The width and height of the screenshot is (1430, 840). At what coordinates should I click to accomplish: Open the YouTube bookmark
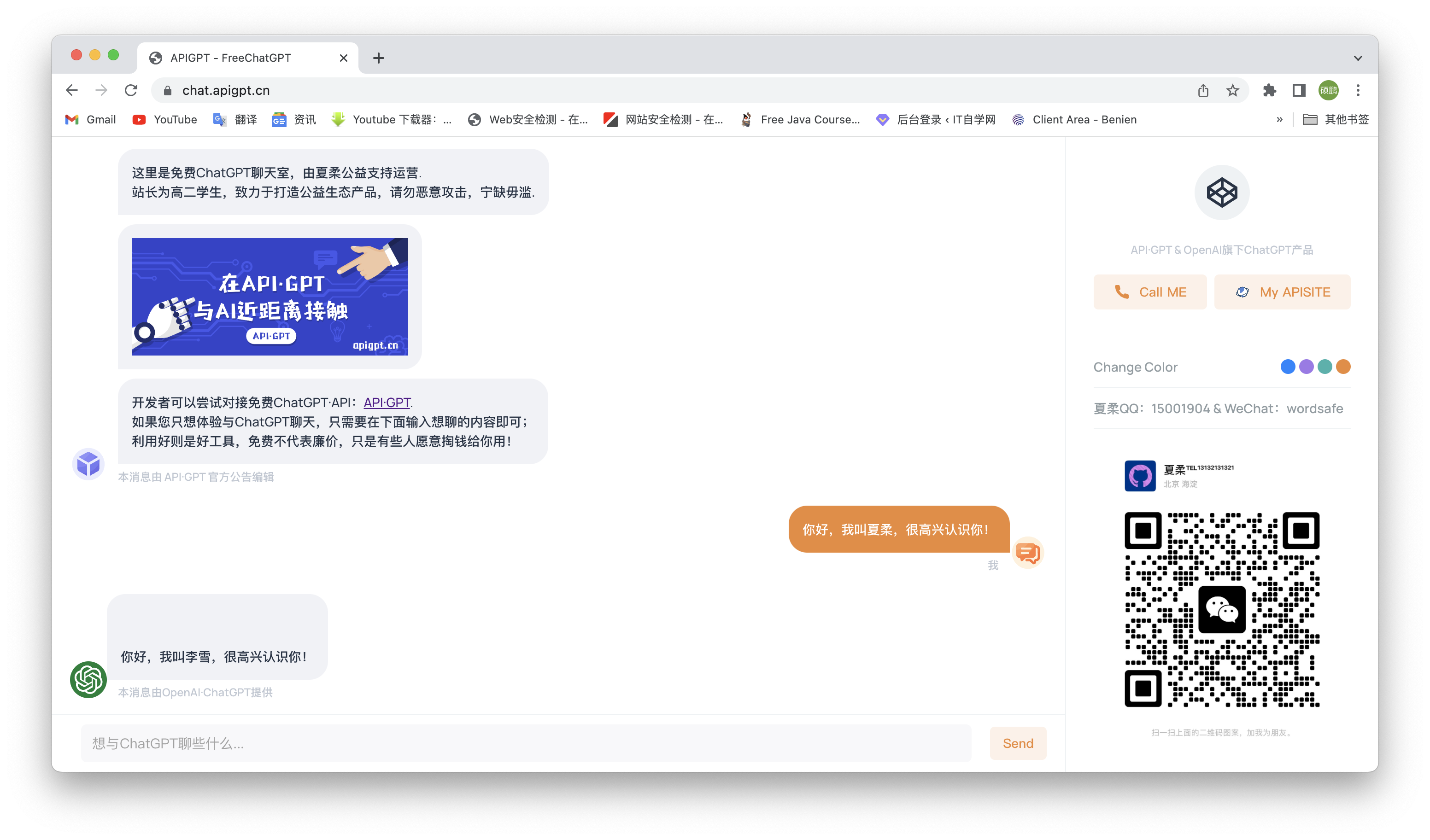coord(164,120)
